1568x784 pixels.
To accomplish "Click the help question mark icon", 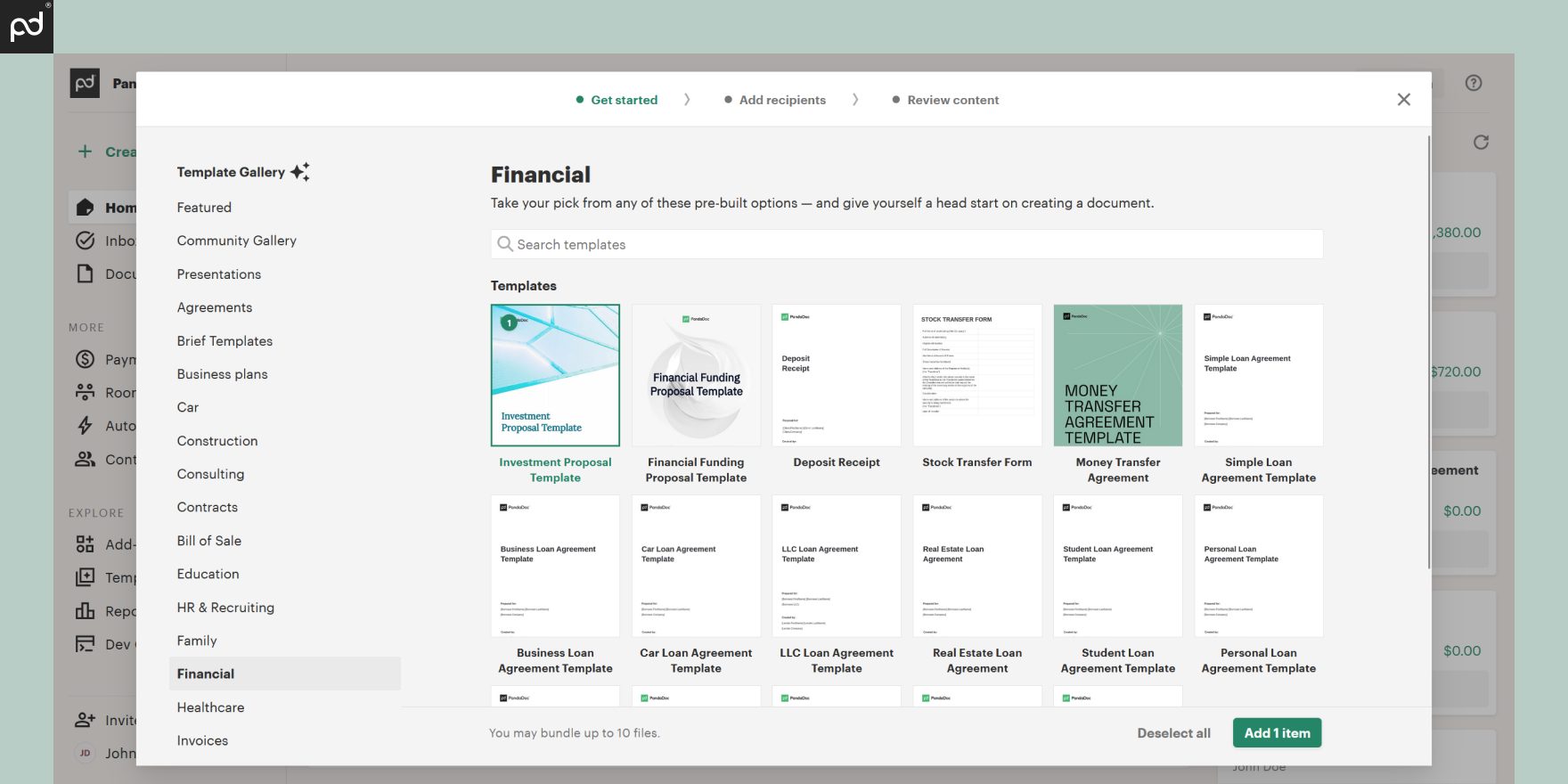I will 1474,83.
